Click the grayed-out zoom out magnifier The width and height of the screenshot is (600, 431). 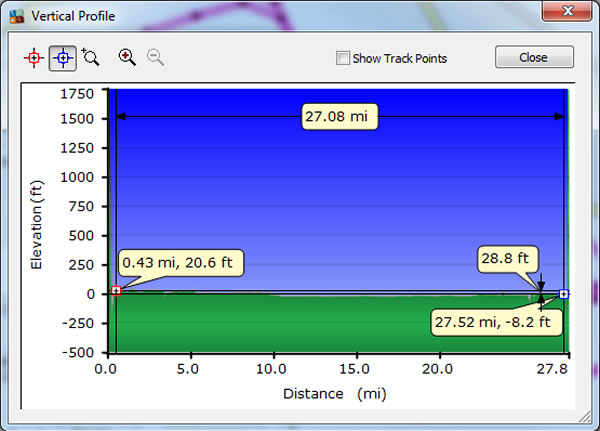[x=155, y=57]
